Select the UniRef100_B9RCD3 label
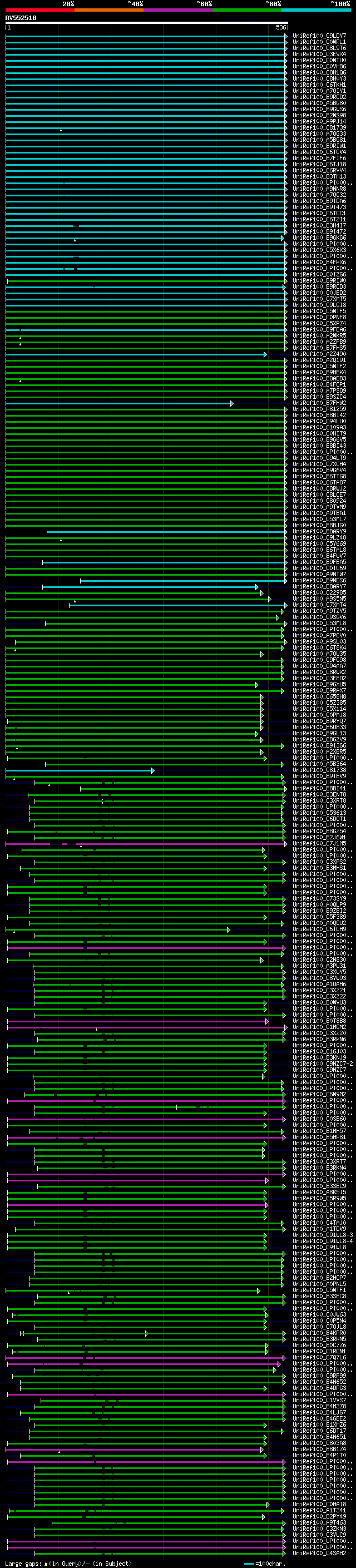 tap(319, 286)
